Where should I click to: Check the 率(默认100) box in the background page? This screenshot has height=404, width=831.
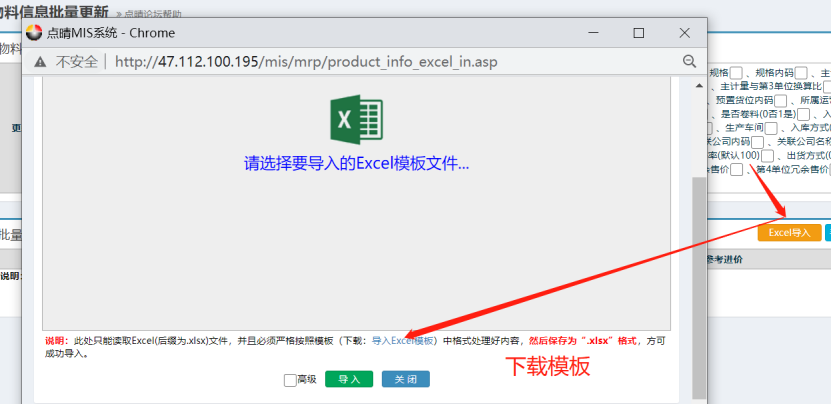point(767,156)
